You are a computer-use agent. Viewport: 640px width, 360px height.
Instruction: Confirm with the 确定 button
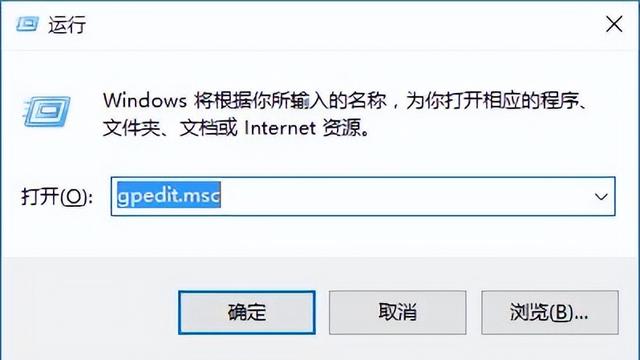click(x=247, y=312)
